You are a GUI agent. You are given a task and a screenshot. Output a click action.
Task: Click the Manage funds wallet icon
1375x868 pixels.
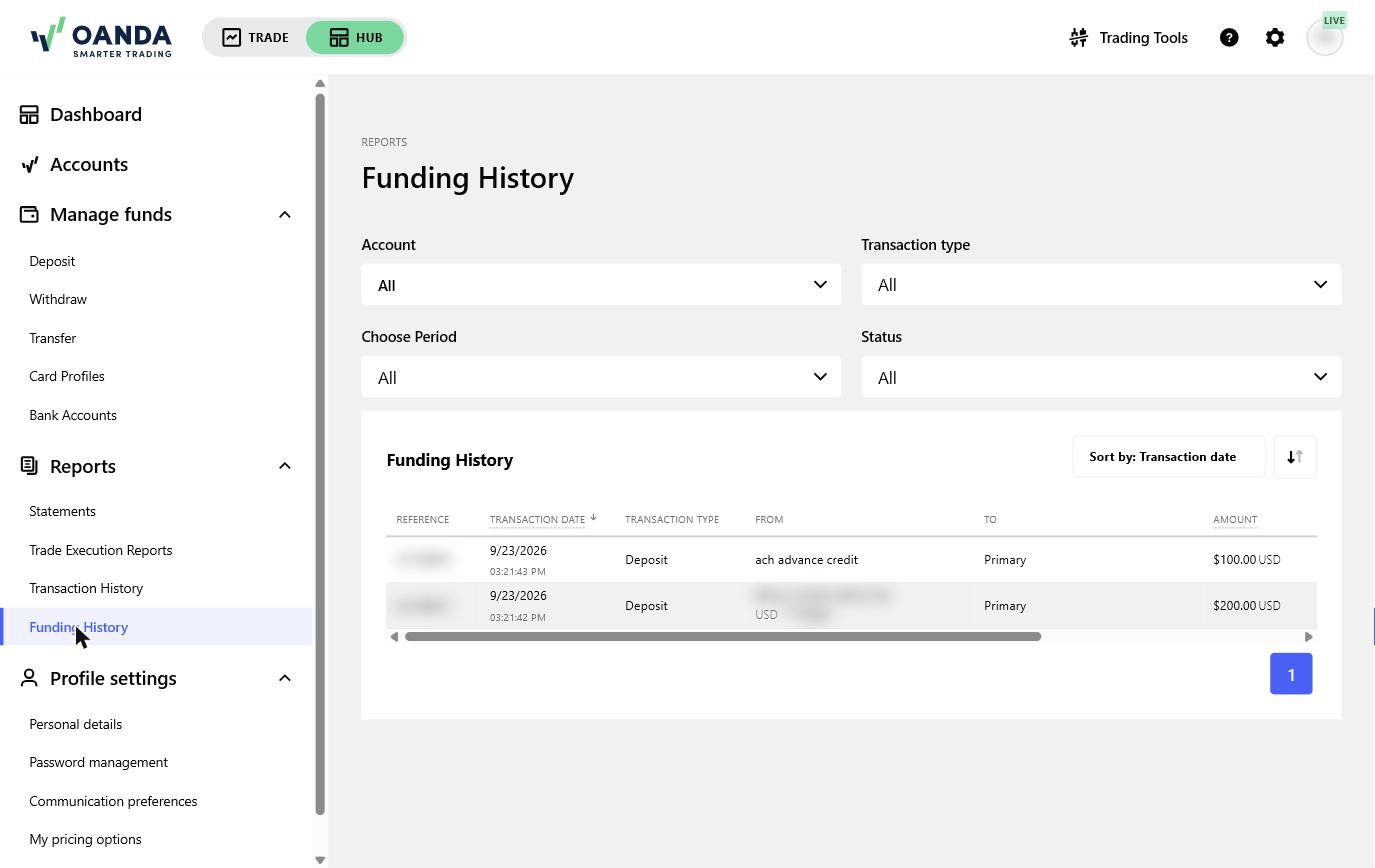click(29, 214)
